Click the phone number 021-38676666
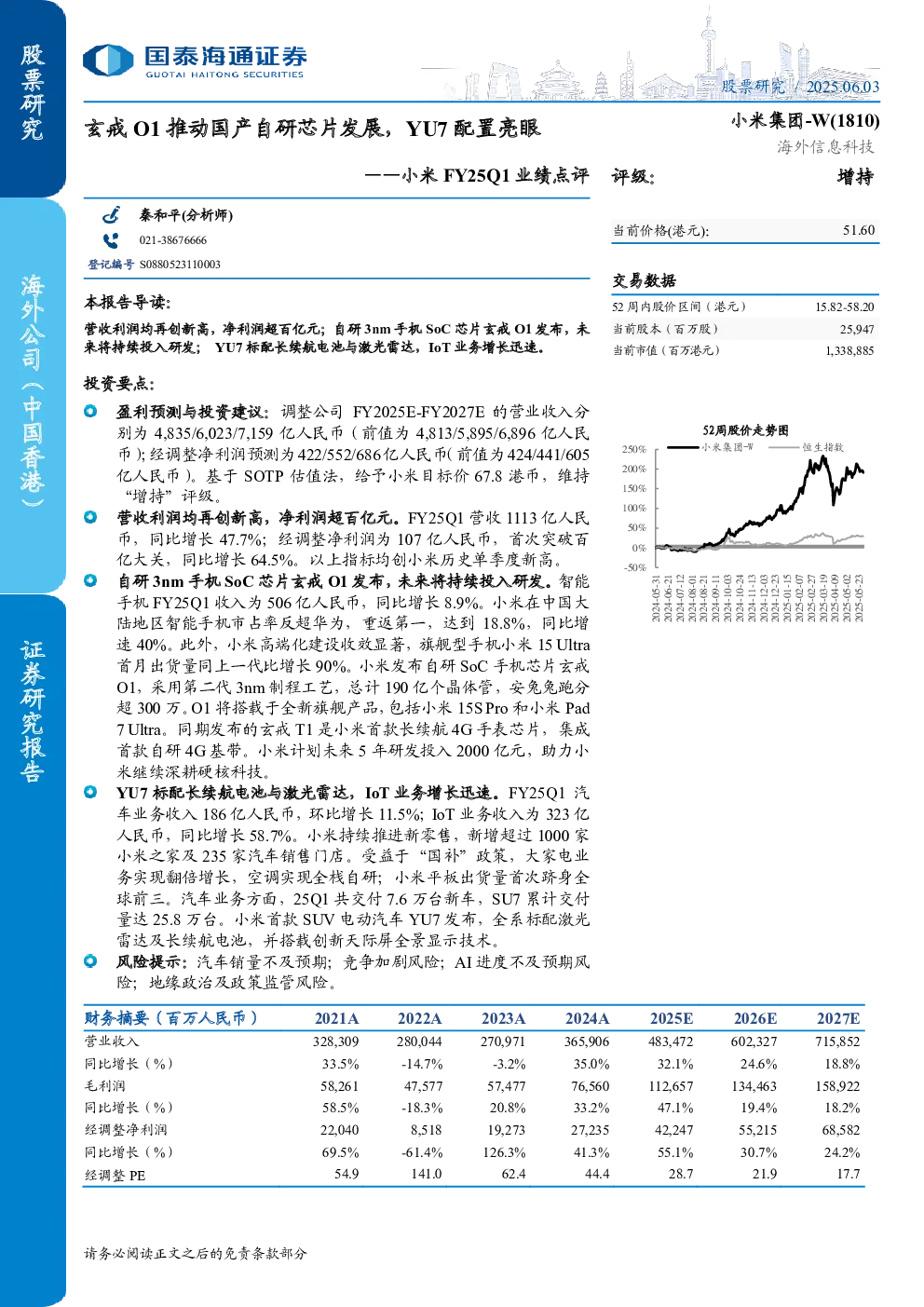This screenshot has width=924, height=1307. pyautogui.click(x=173, y=240)
